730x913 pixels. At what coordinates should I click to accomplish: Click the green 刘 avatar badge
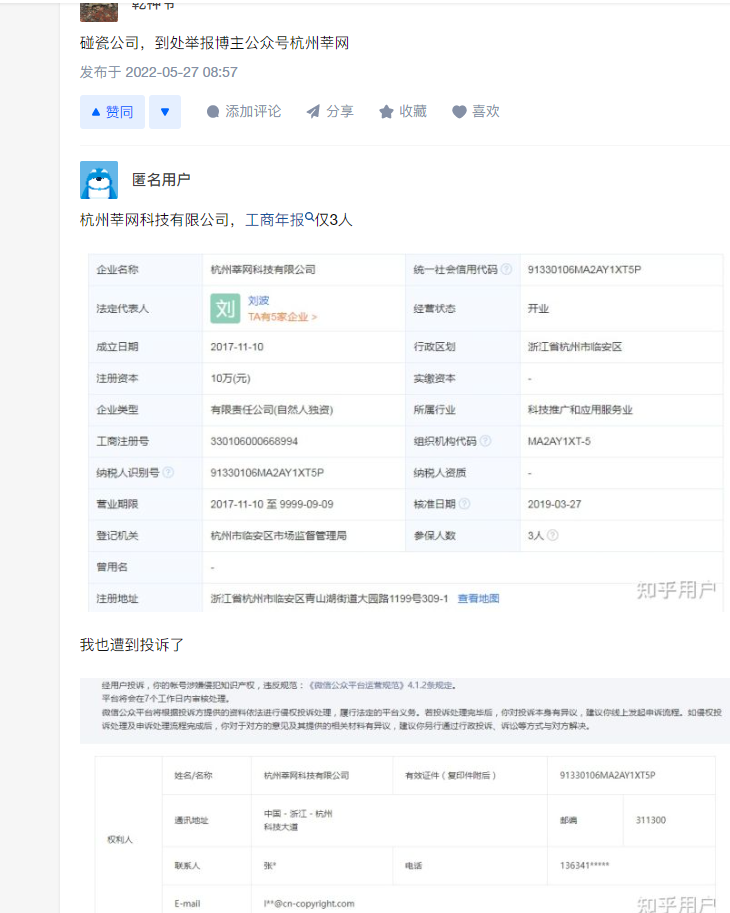coord(225,309)
